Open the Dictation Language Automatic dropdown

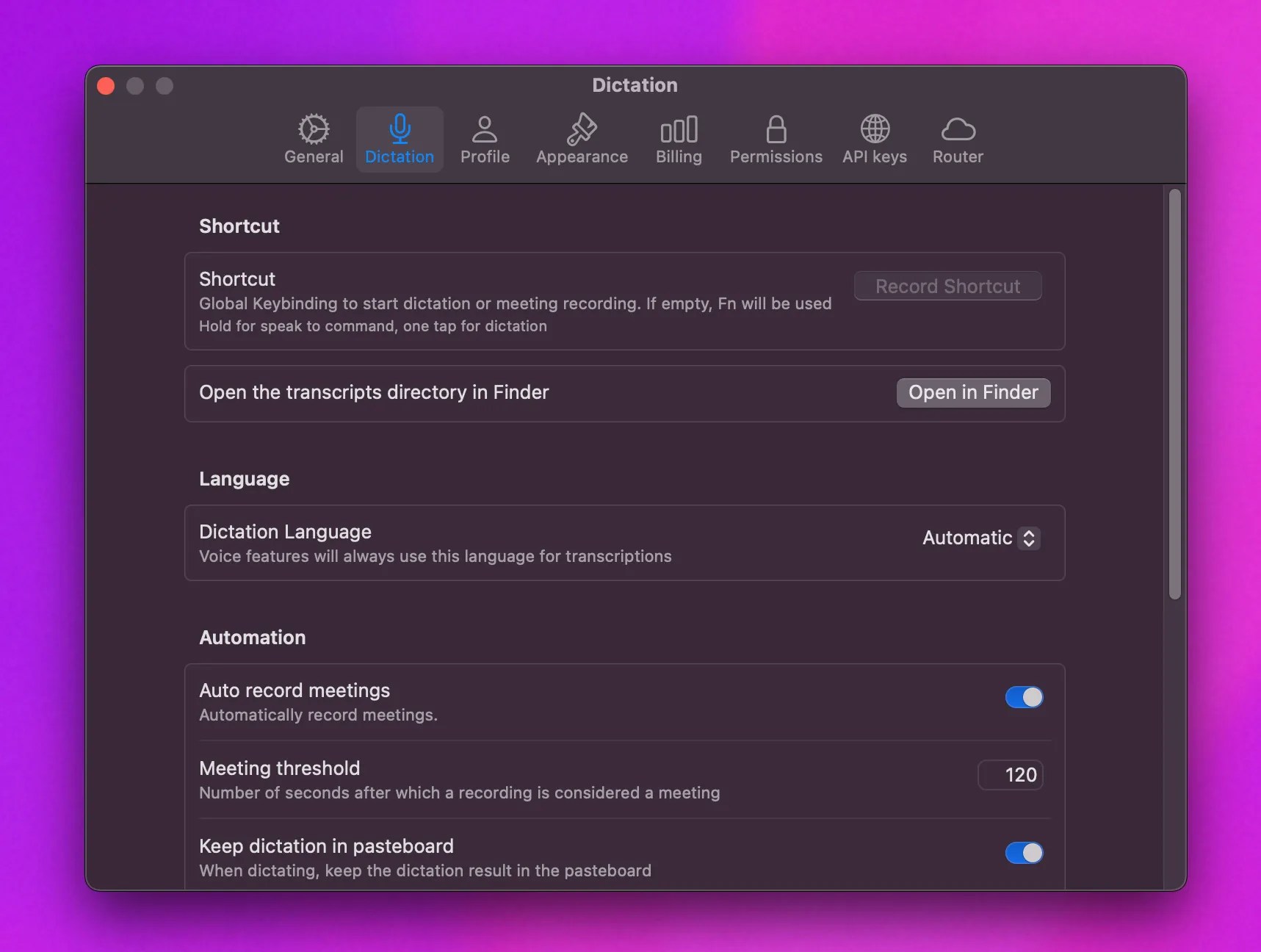pyautogui.click(x=981, y=538)
